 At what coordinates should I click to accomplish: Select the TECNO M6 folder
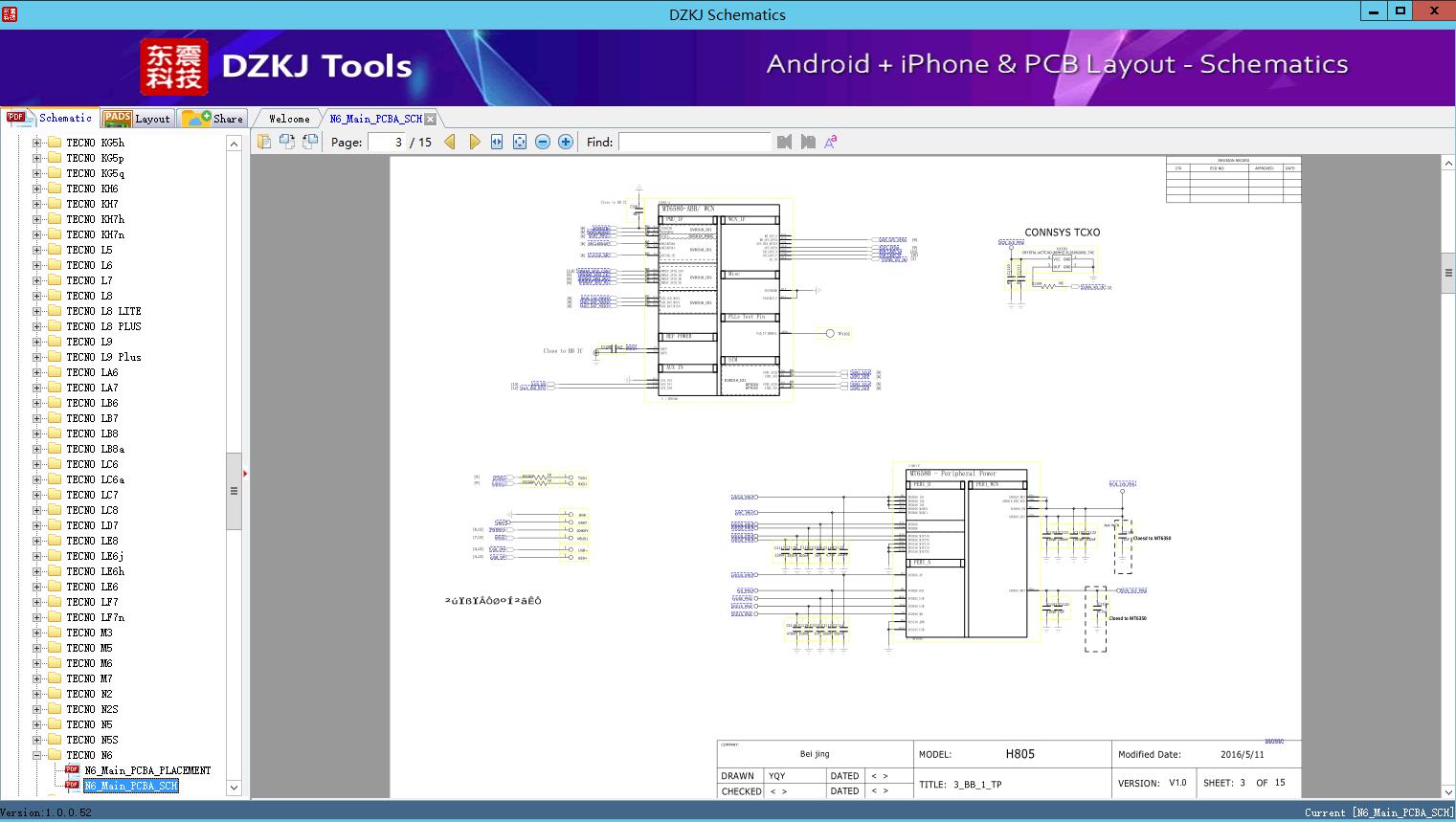pos(89,663)
